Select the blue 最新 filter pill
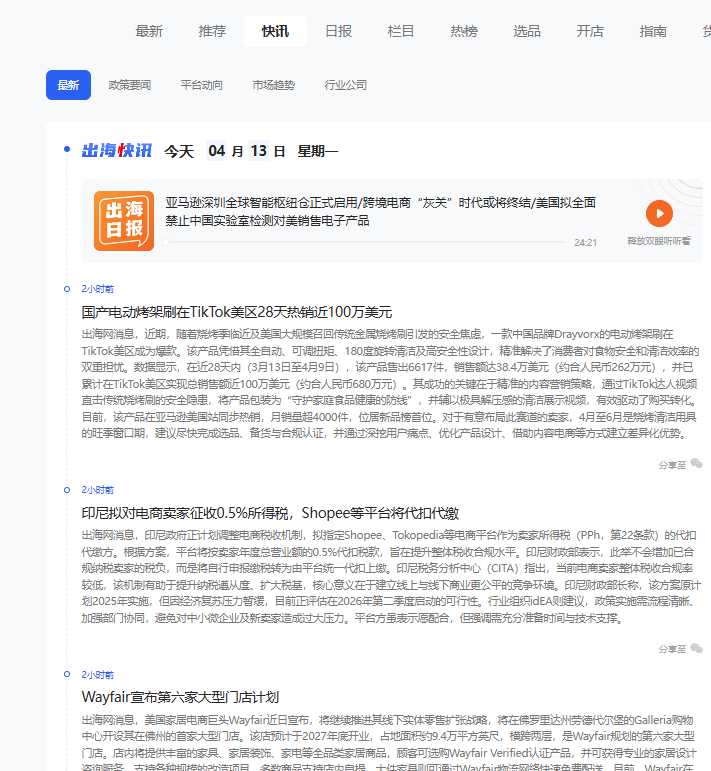 (68, 85)
